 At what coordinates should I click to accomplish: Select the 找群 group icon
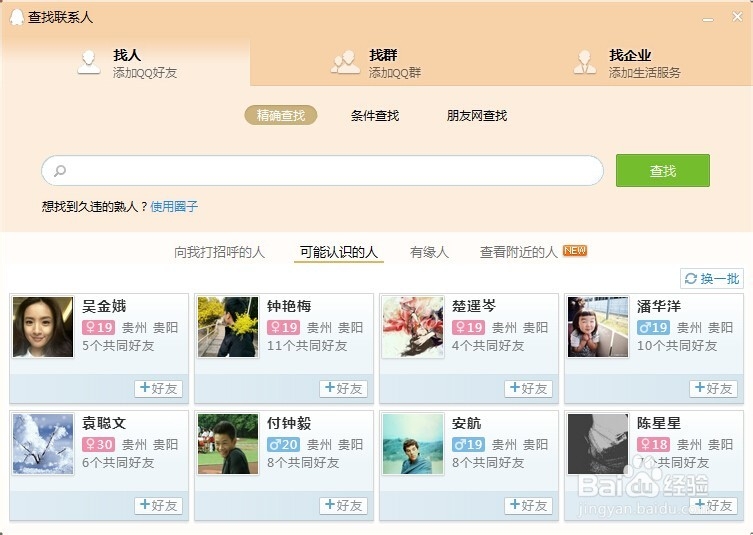click(345, 62)
